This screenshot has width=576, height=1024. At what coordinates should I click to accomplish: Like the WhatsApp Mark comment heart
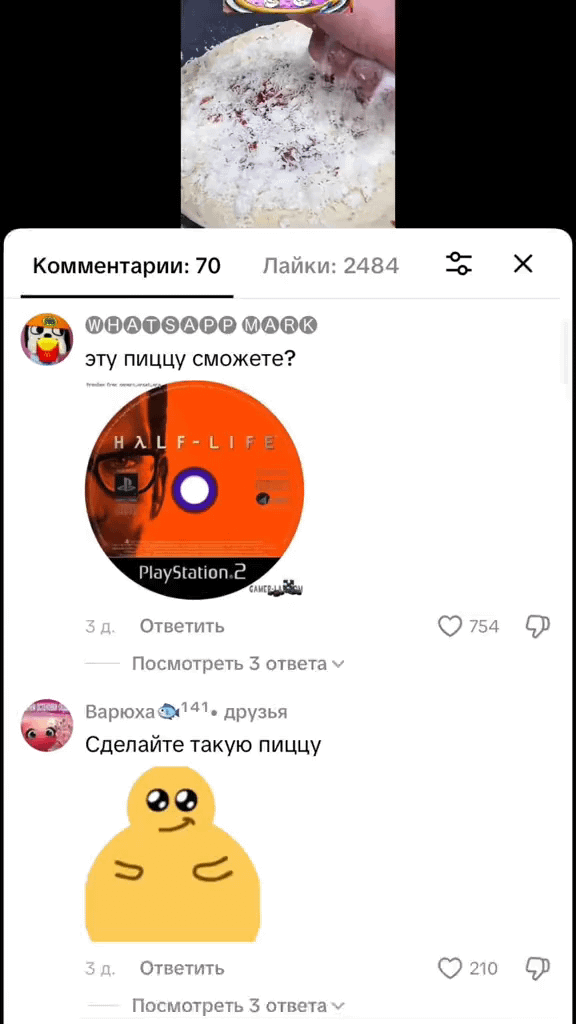450,626
